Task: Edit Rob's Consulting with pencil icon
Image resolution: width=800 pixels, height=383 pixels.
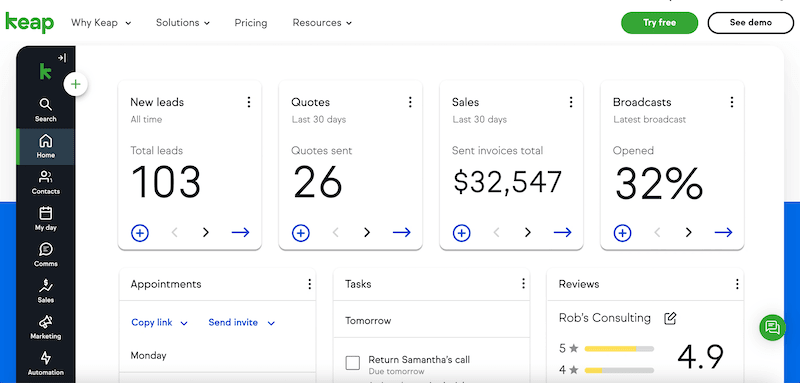Action: pyautogui.click(x=670, y=319)
